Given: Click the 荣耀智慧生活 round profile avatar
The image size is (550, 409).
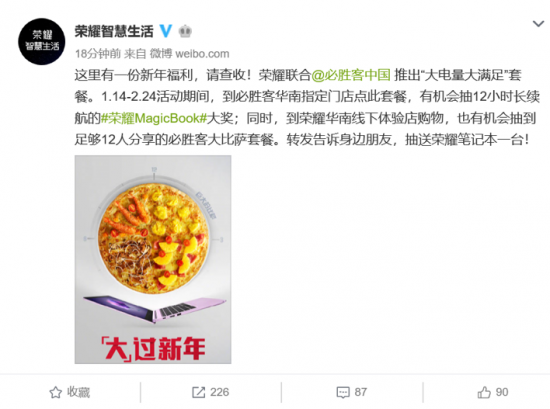Looking at the screenshot, I should pyautogui.click(x=41, y=41).
